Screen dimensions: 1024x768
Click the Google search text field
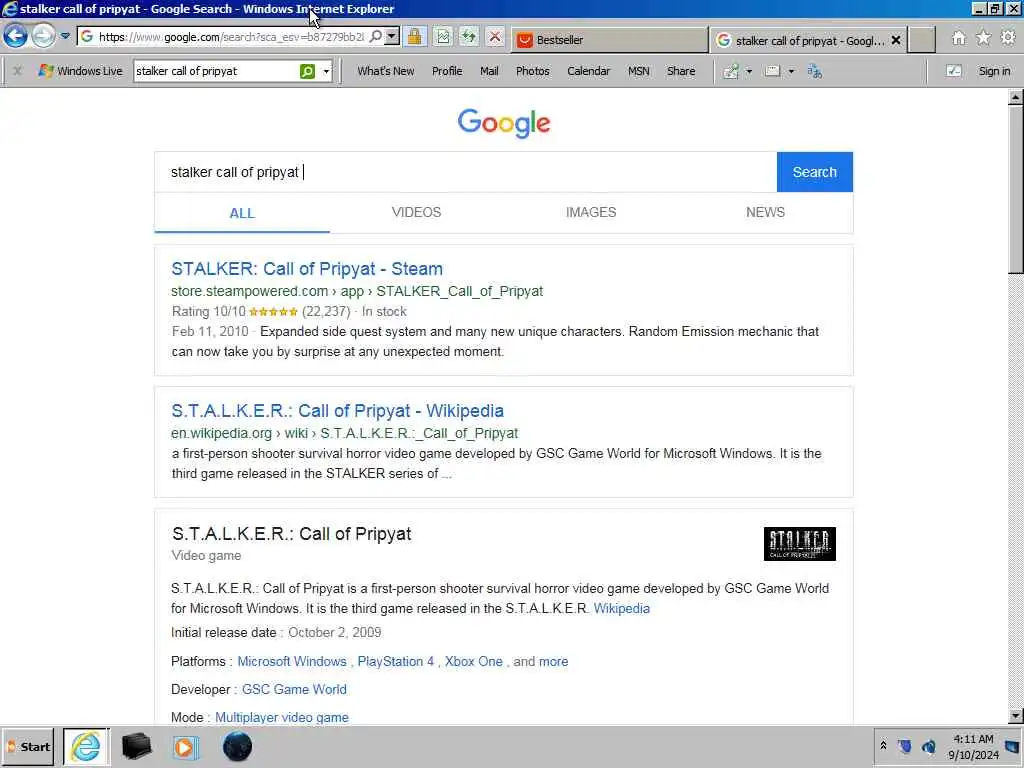pos(466,172)
